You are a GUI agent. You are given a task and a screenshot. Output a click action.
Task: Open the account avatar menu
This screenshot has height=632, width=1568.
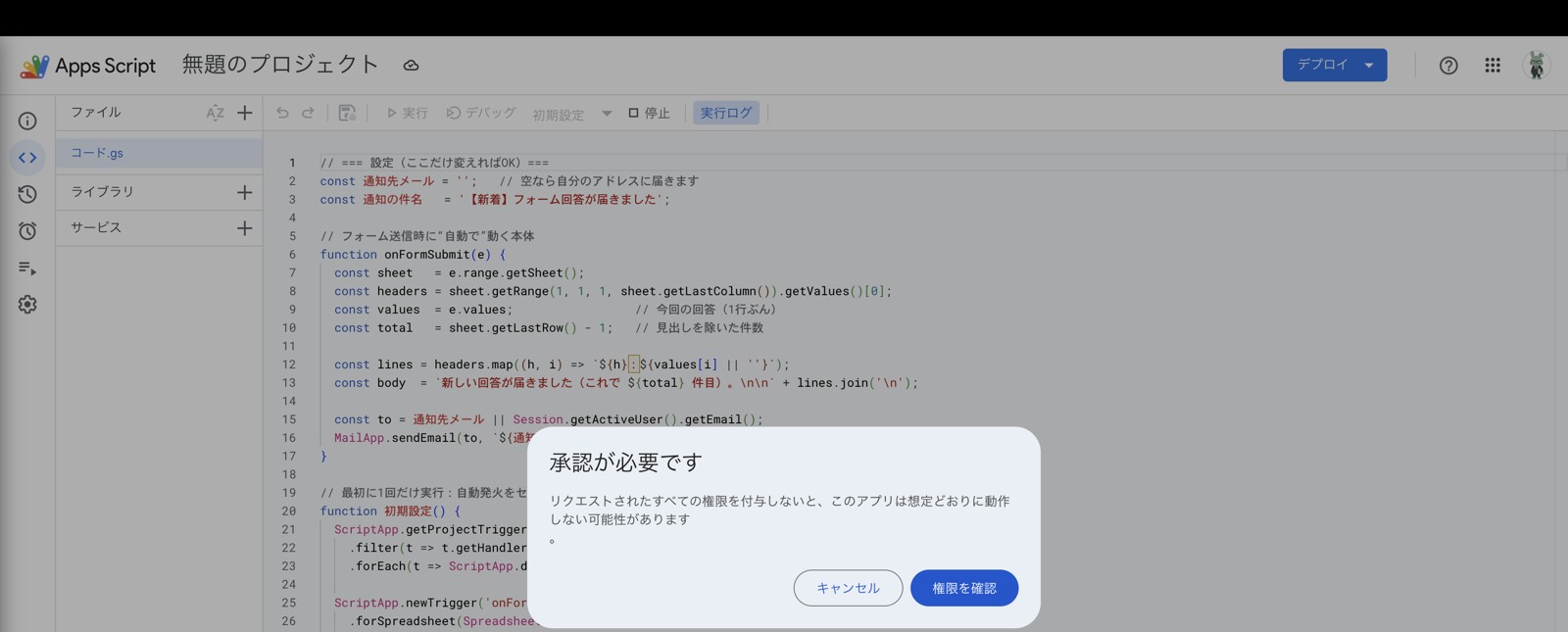click(1537, 66)
